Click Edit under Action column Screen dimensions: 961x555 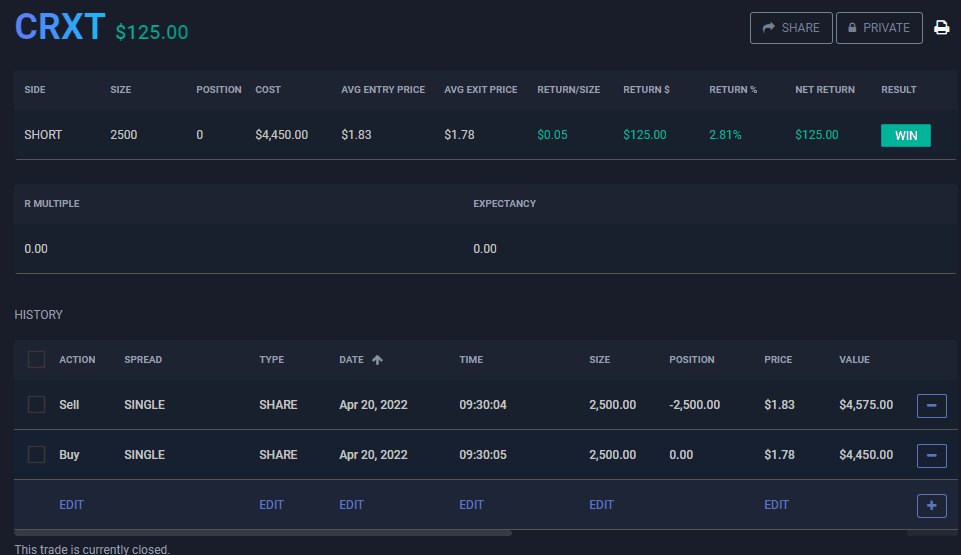pos(71,505)
